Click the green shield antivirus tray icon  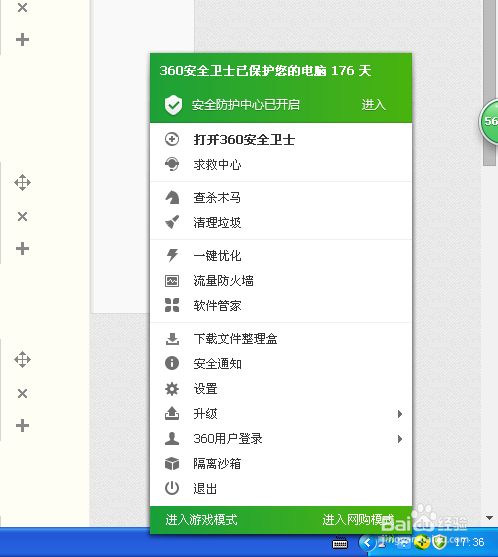tap(440, 542)
